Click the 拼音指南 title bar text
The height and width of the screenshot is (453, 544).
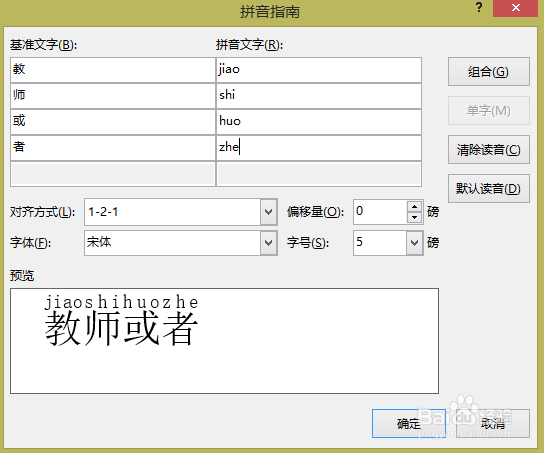[x=270, y=11]
